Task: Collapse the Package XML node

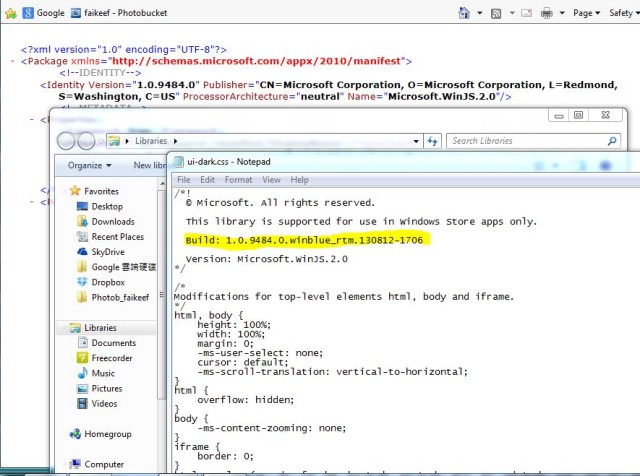Action: pyautogui.click(x=13, y=61)
